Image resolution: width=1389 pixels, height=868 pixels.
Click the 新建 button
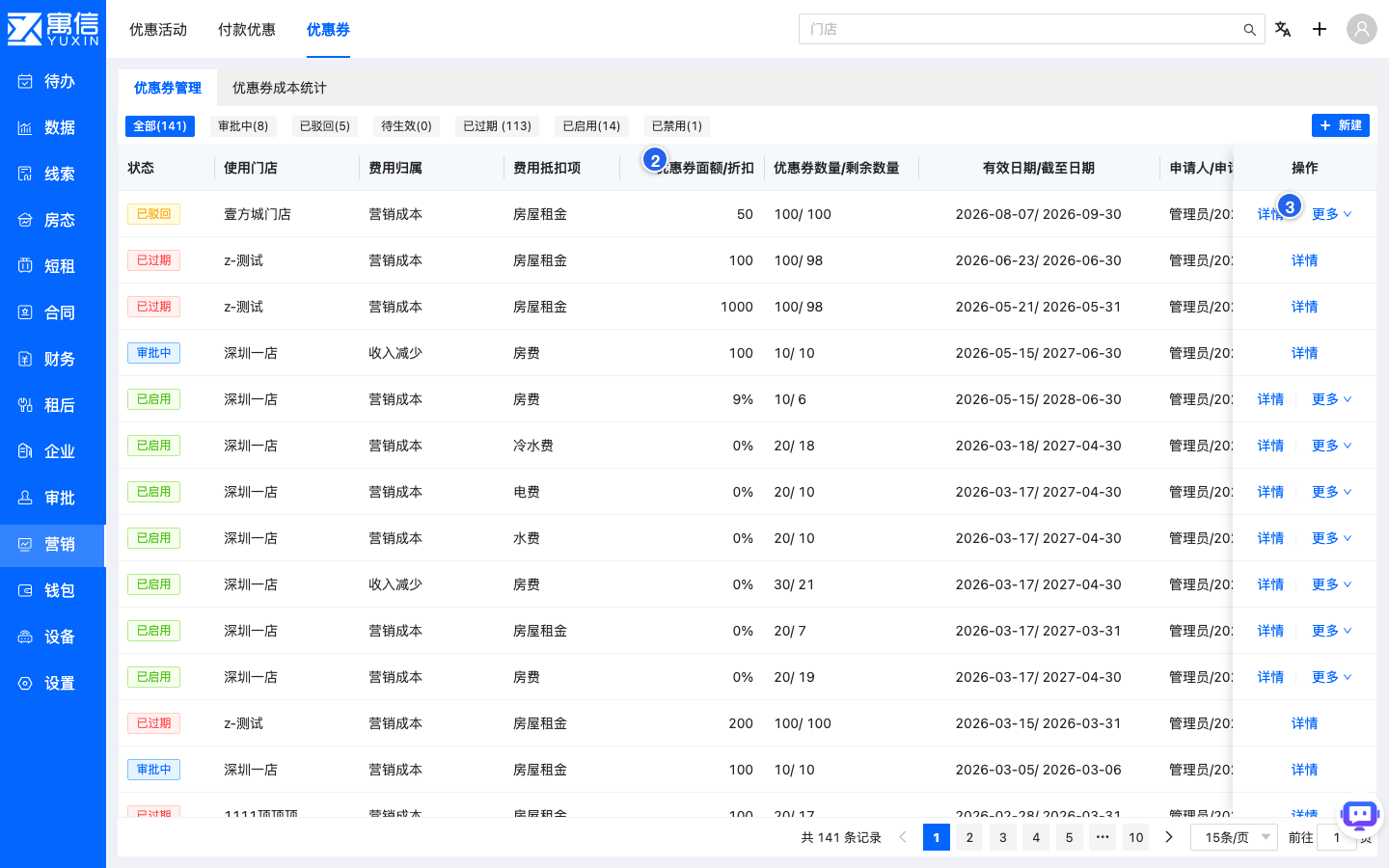pyautogui.click(x=1341, y=125)
